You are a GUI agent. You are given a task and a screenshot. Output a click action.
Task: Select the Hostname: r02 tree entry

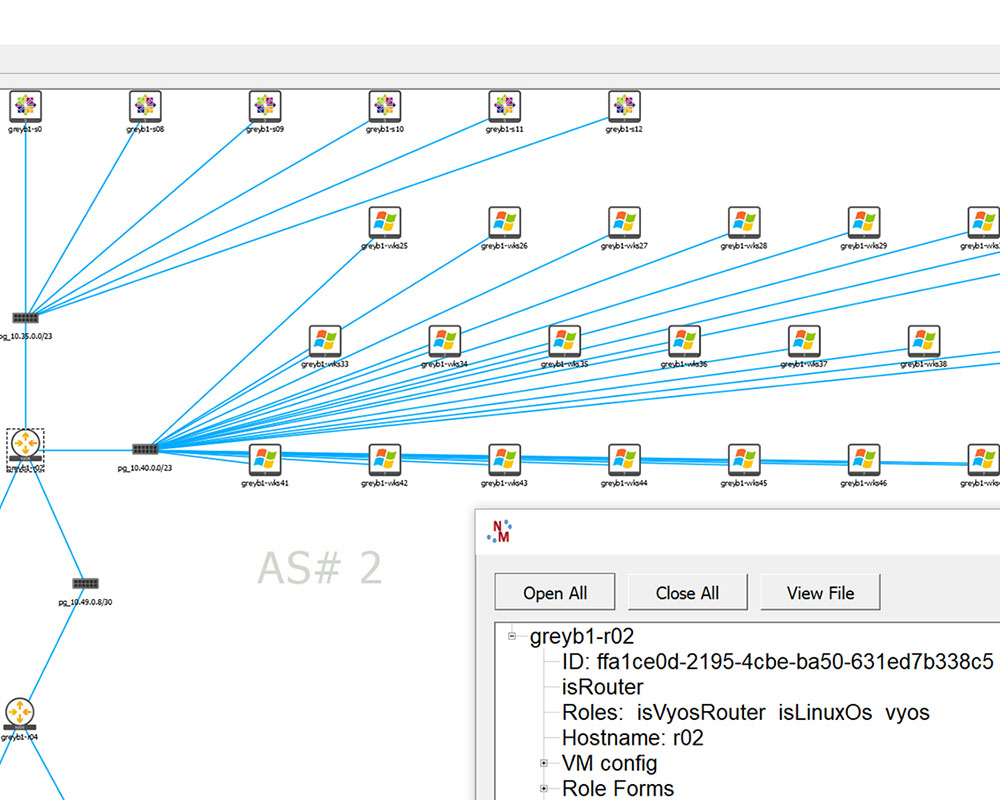(632, 738)
